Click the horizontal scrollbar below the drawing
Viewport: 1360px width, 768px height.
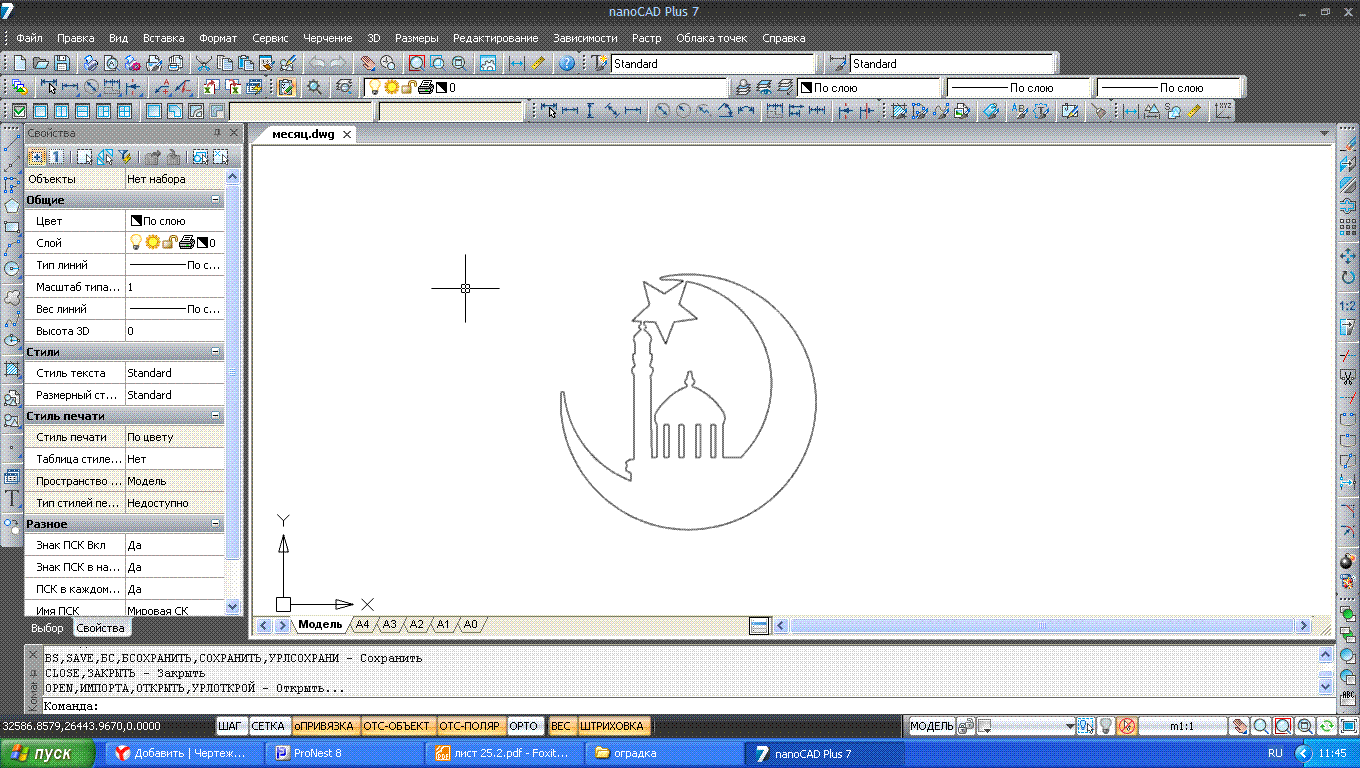point(1043,626)
